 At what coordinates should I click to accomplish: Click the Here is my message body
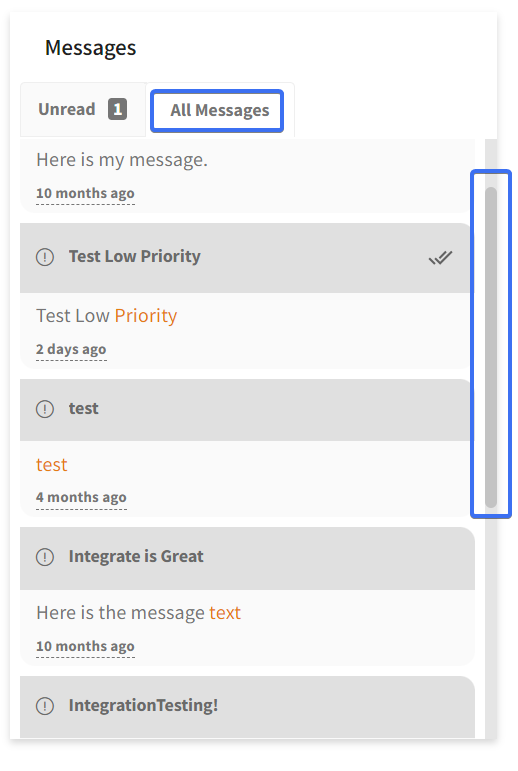pos(122,160)
